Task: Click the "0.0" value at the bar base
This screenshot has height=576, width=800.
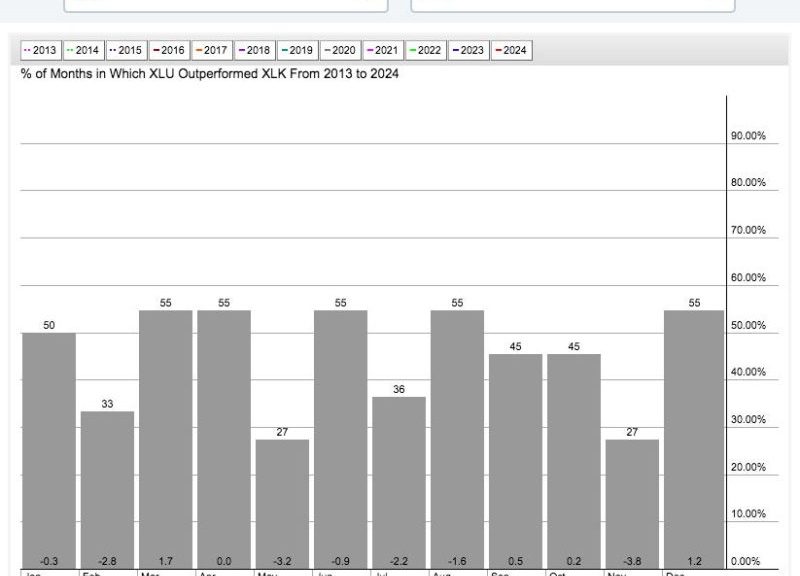Action: pyautogui.click(x=224, y=562)
